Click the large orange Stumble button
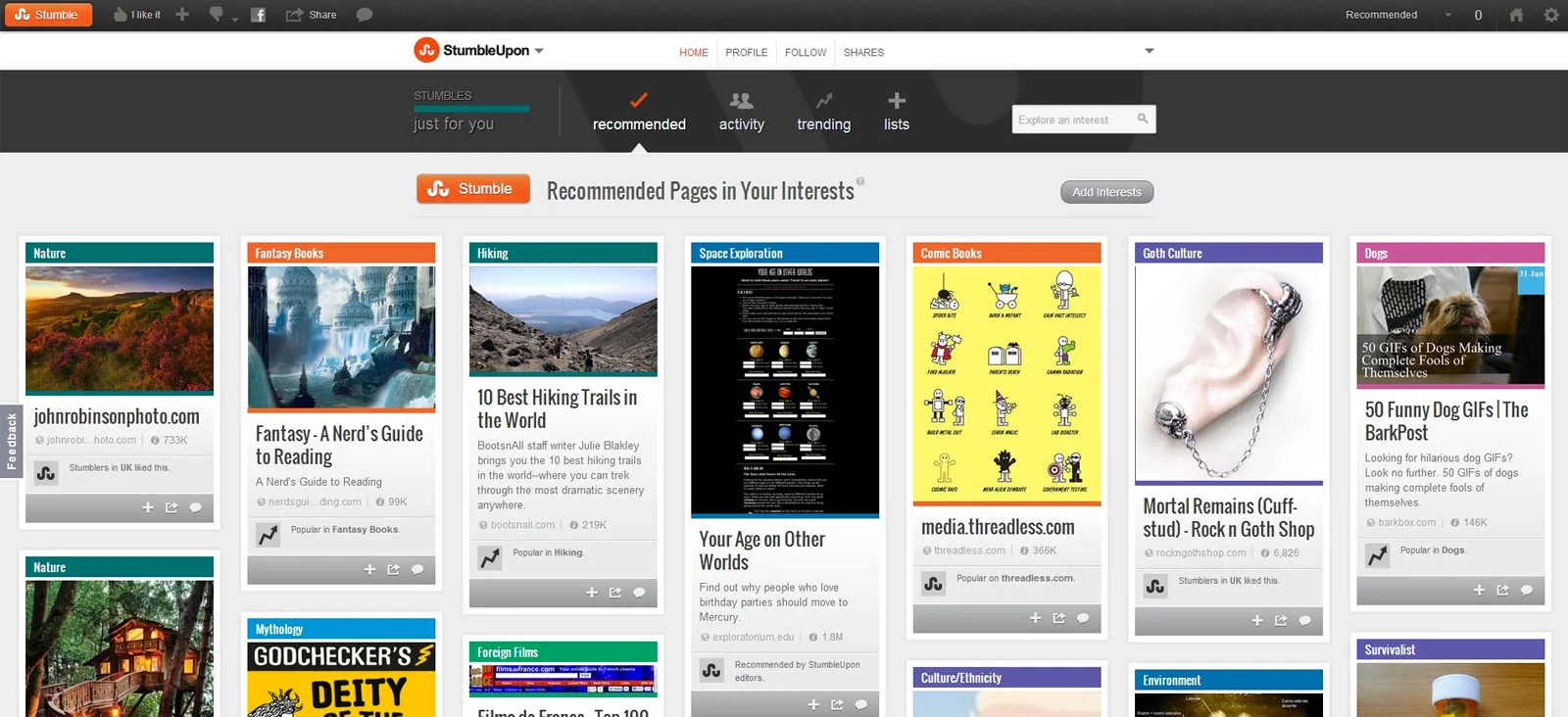1568x717 pixels. [473, 189]
